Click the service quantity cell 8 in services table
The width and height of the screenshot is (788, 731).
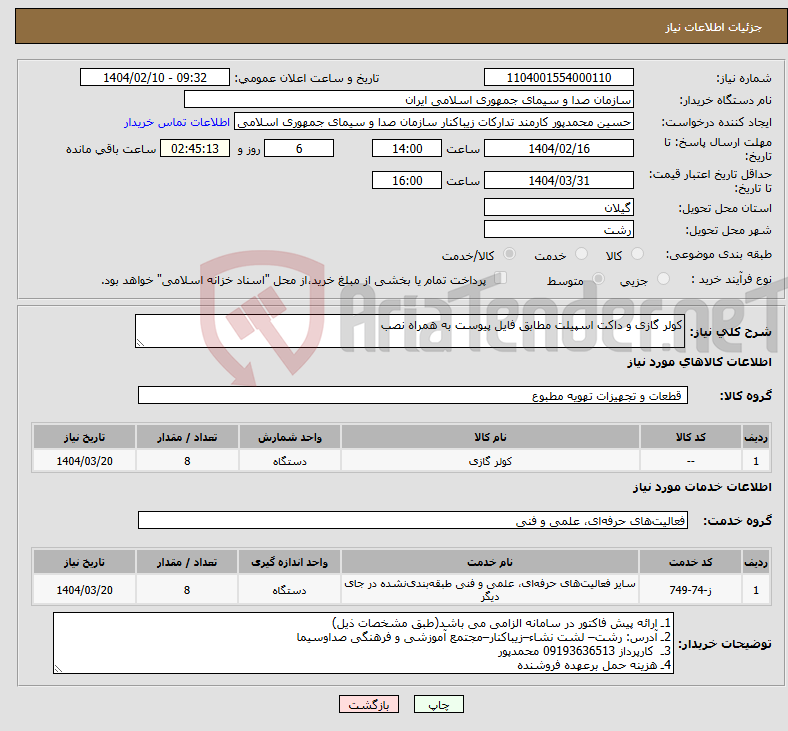(187, 590)
